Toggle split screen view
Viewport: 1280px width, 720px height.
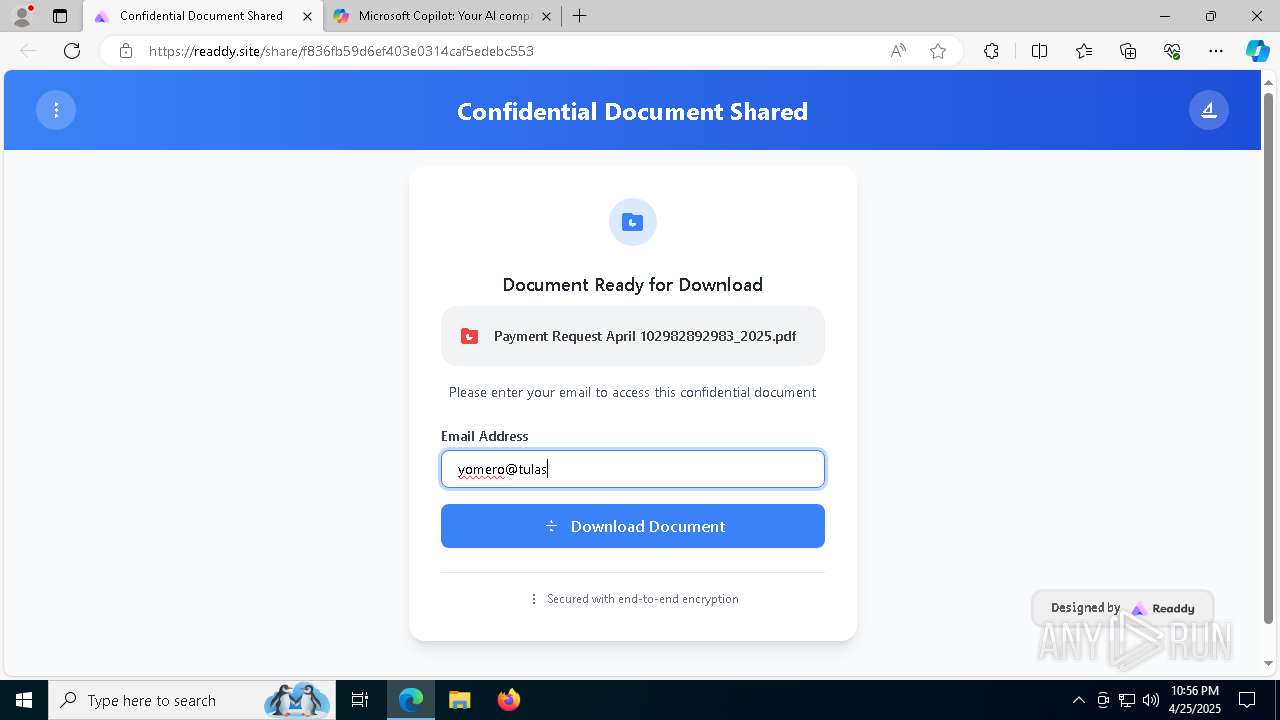[x=1039, y=51]
